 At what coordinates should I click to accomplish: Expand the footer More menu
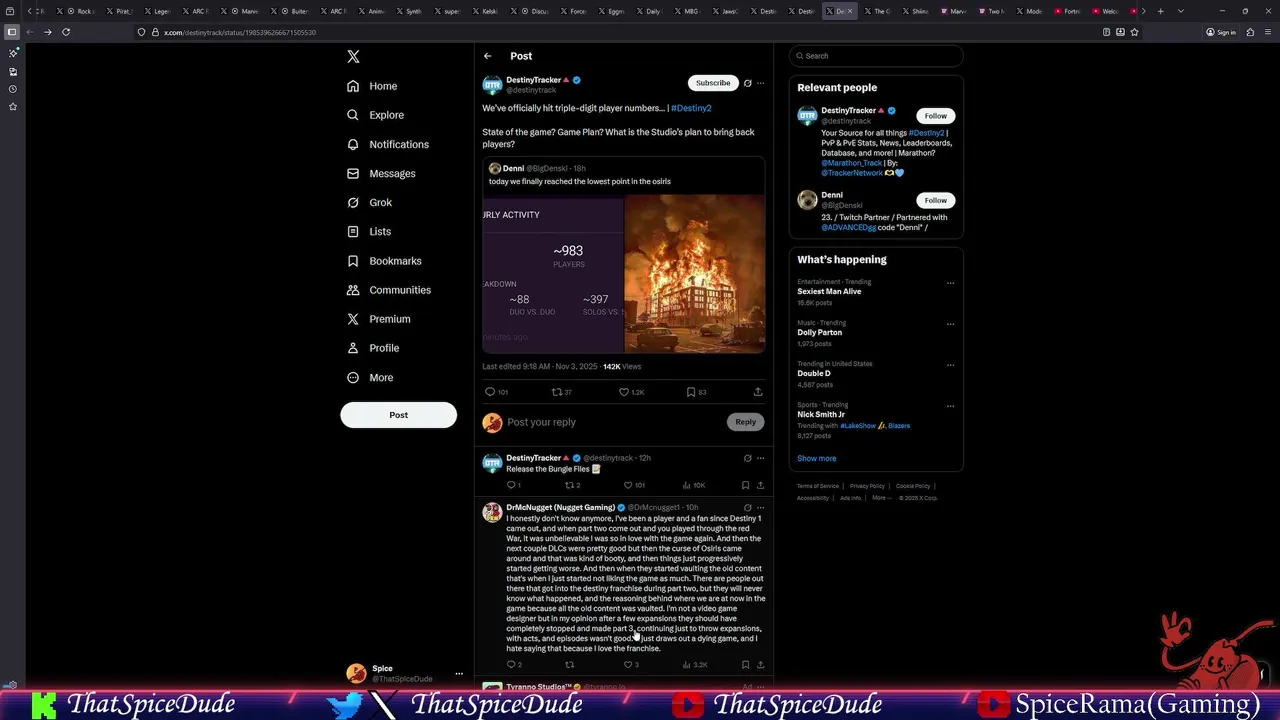coord(880,498)
